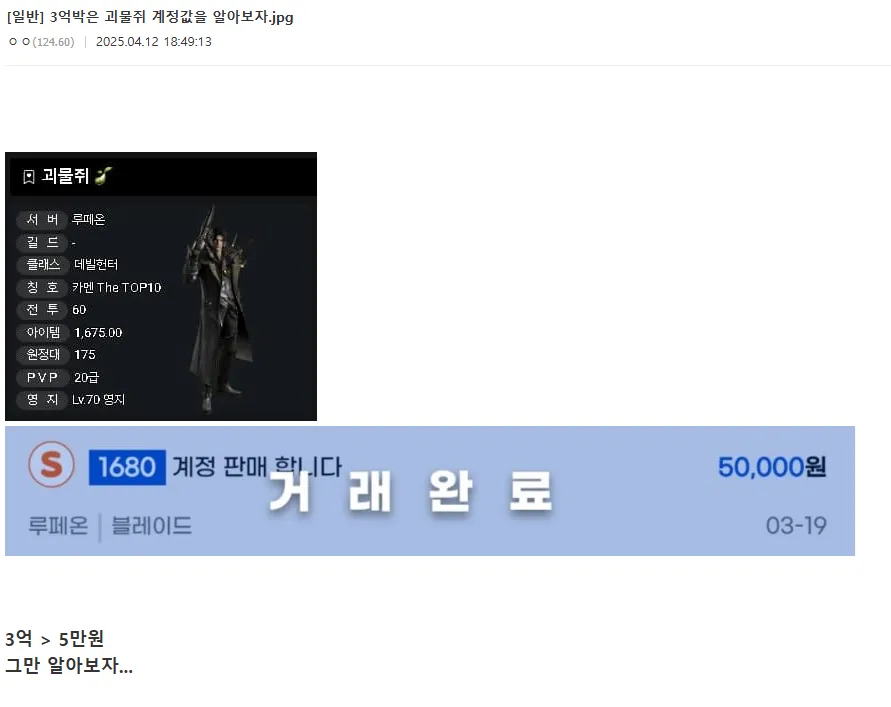The height and width of the screenshot is (707, 891).
Task: Open the listing 계정 판매 합니다
Action: click(257, 467)
